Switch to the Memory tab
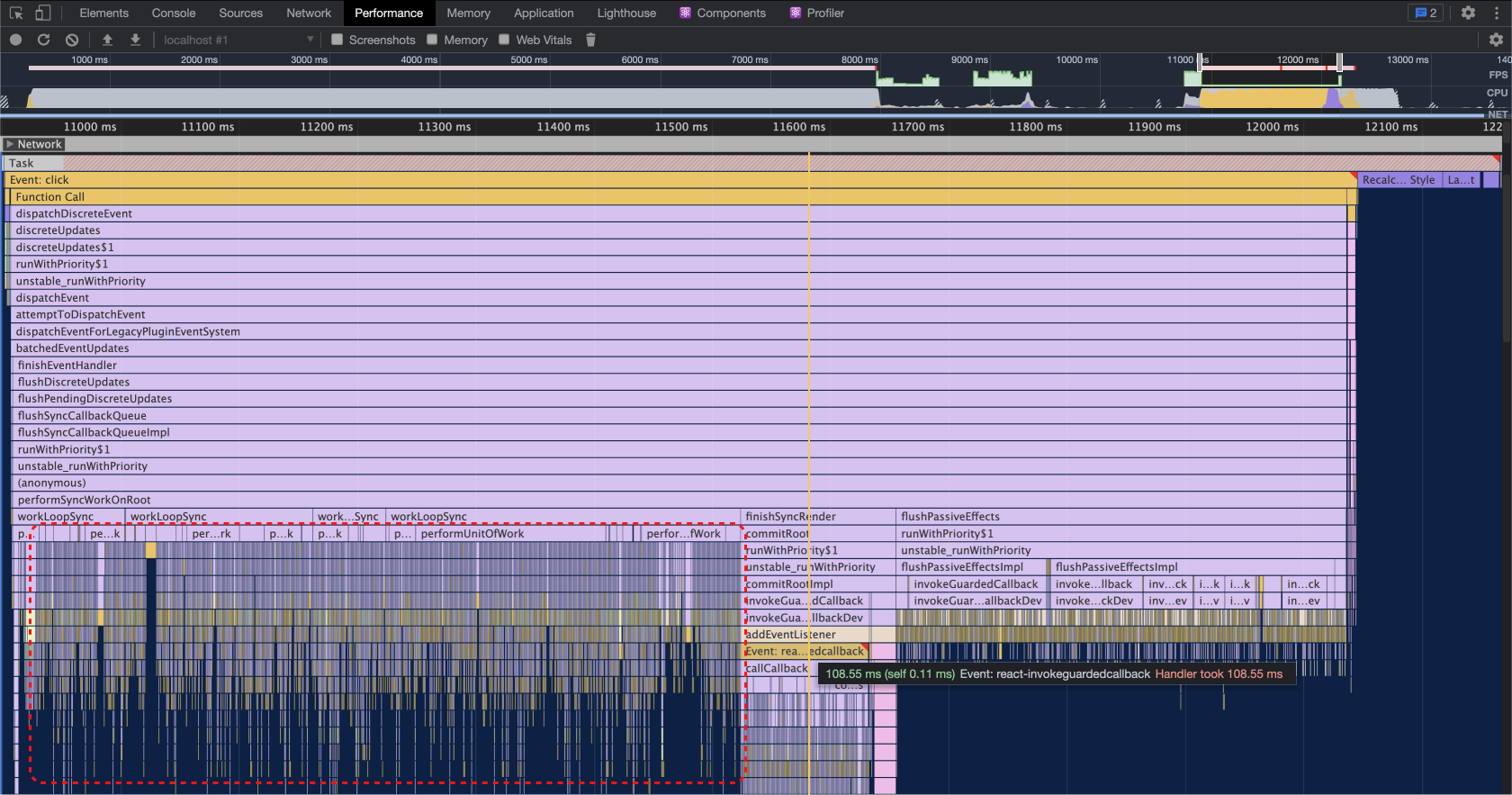 point(469,13)
